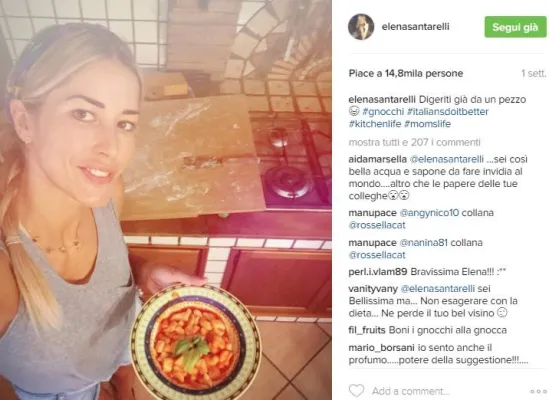
Task: Expand mostra tutti e 207 i commenti
Action: [x=414, y=142]
